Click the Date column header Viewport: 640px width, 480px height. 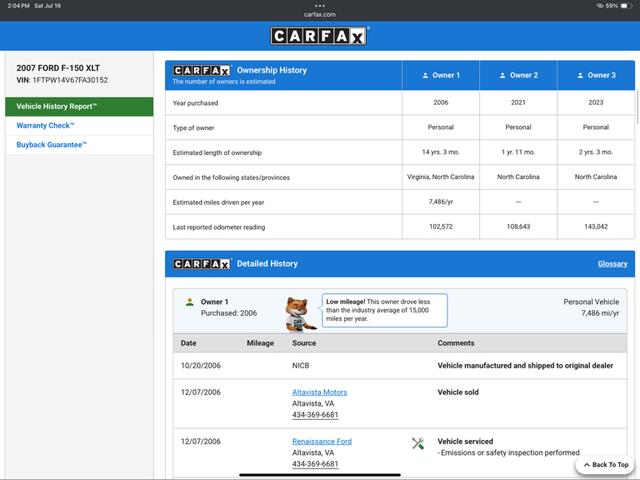(188, 343)
